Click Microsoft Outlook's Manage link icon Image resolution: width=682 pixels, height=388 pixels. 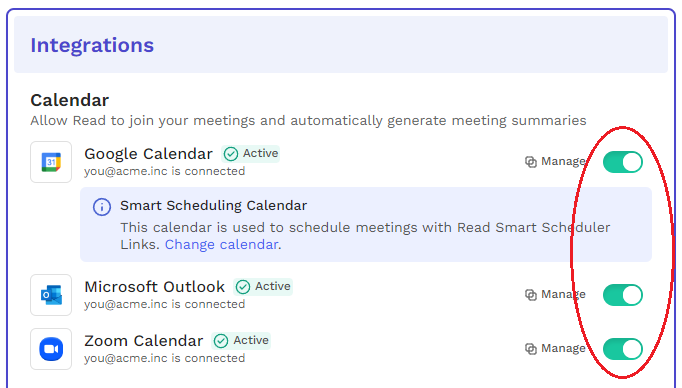point(531,295)
